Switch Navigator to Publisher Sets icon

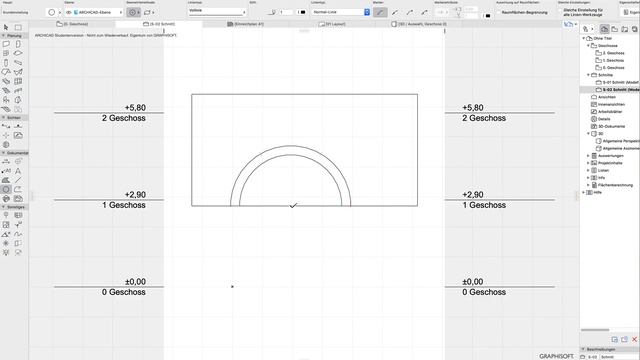pos(634,29)
